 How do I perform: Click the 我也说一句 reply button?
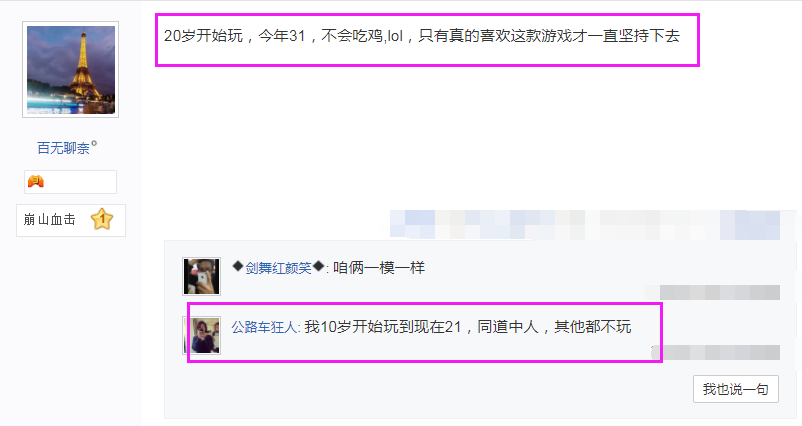736,389
